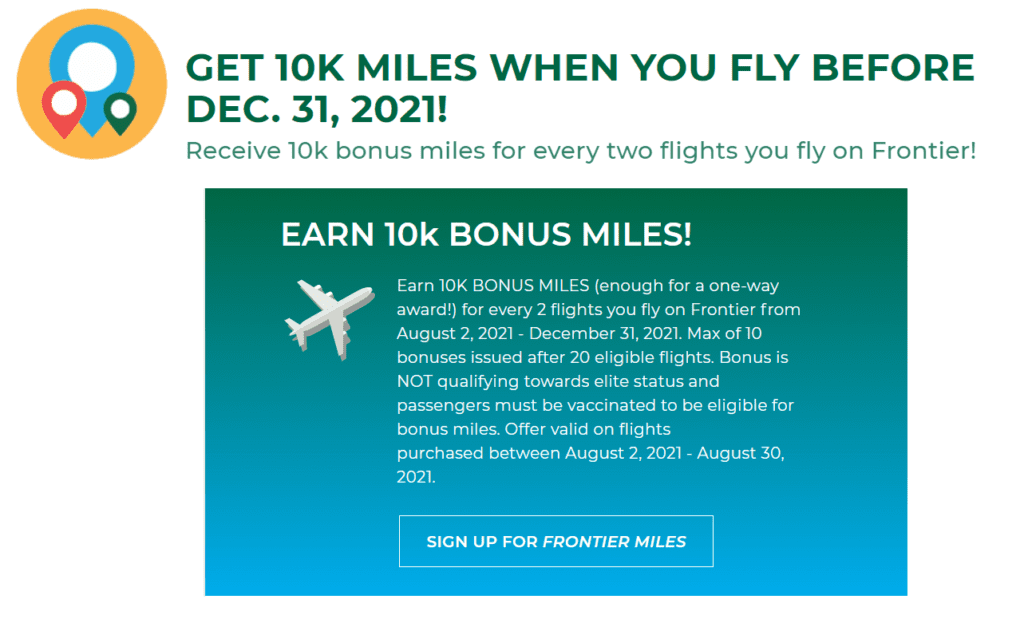Click the purchased between August 2 line

pyautogui.click(x=590, y=453)
